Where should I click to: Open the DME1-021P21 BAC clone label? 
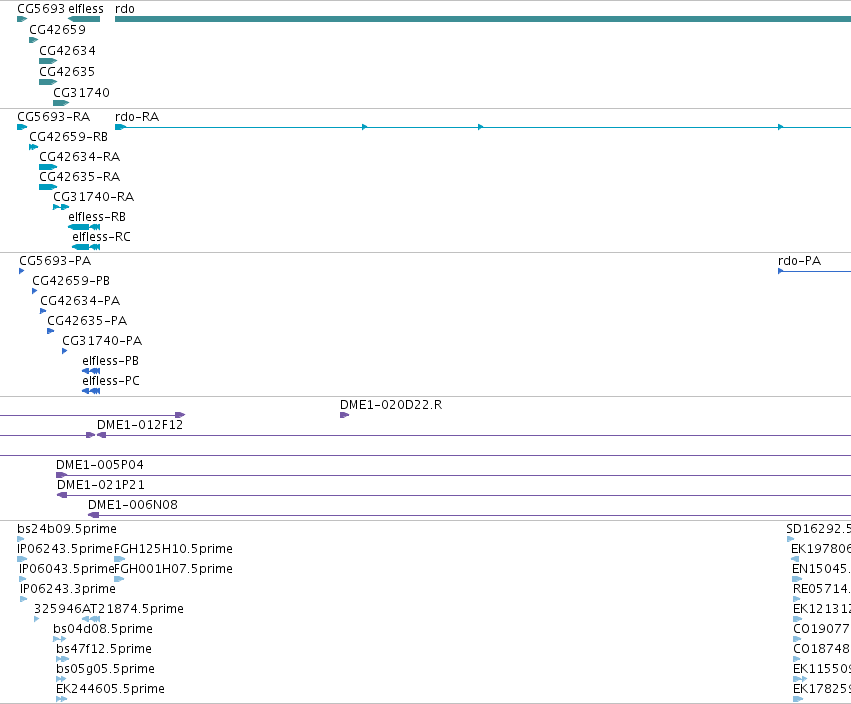pyautogui.click(x=101, y=486)
